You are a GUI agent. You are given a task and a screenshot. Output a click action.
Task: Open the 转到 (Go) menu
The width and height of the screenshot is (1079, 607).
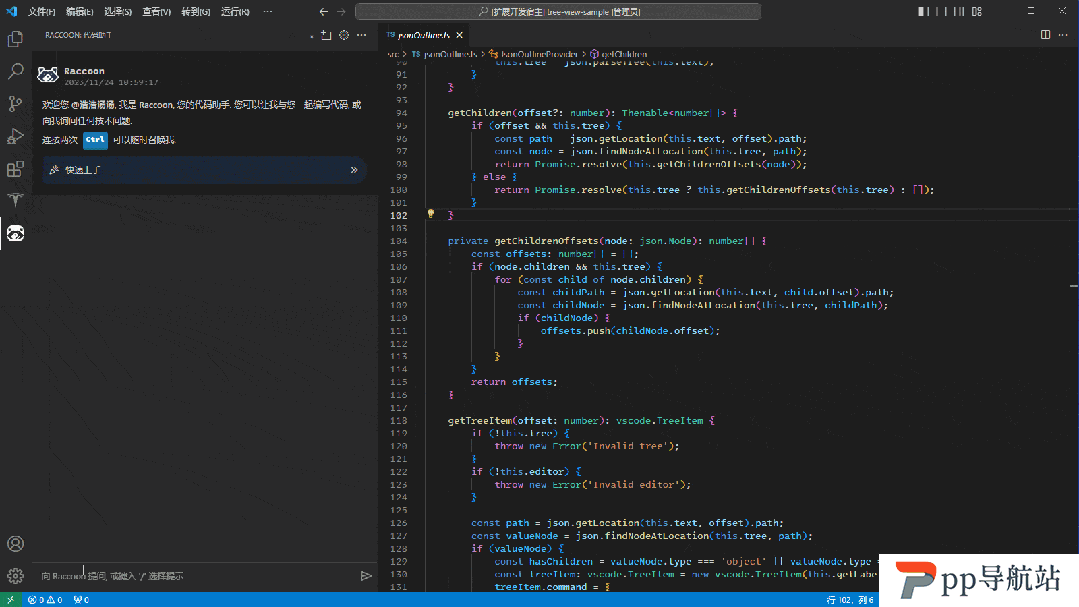196,12
